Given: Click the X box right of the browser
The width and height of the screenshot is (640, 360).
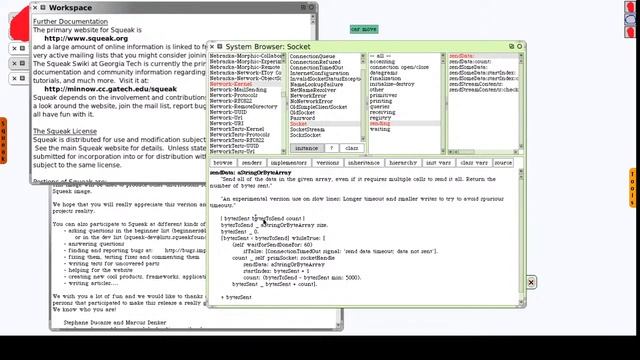Looking at the screenshot, I should point(531,282).
